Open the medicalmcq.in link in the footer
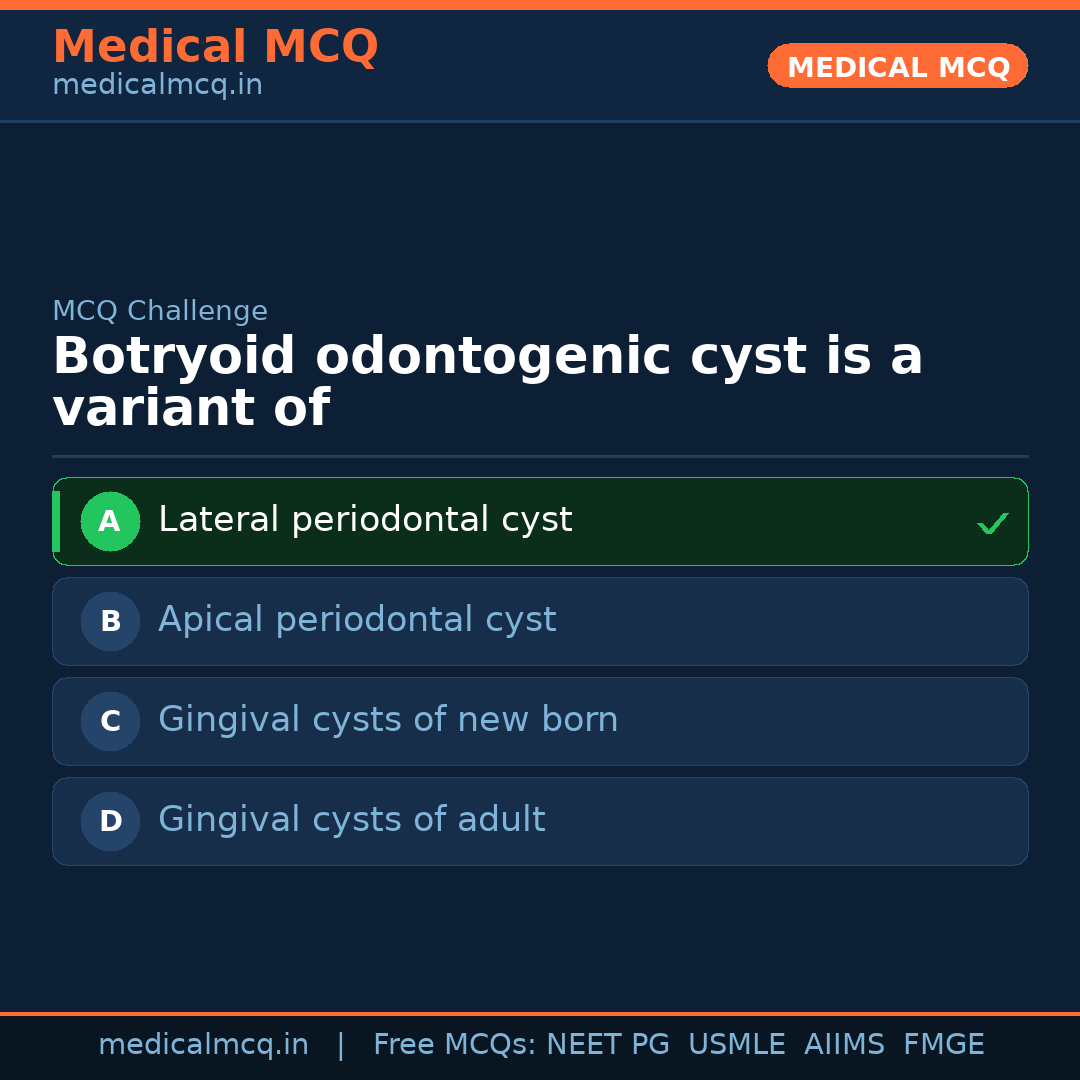Image resolution: width=1080 pixels, height=1080 pixels. tap(203, 1045)
